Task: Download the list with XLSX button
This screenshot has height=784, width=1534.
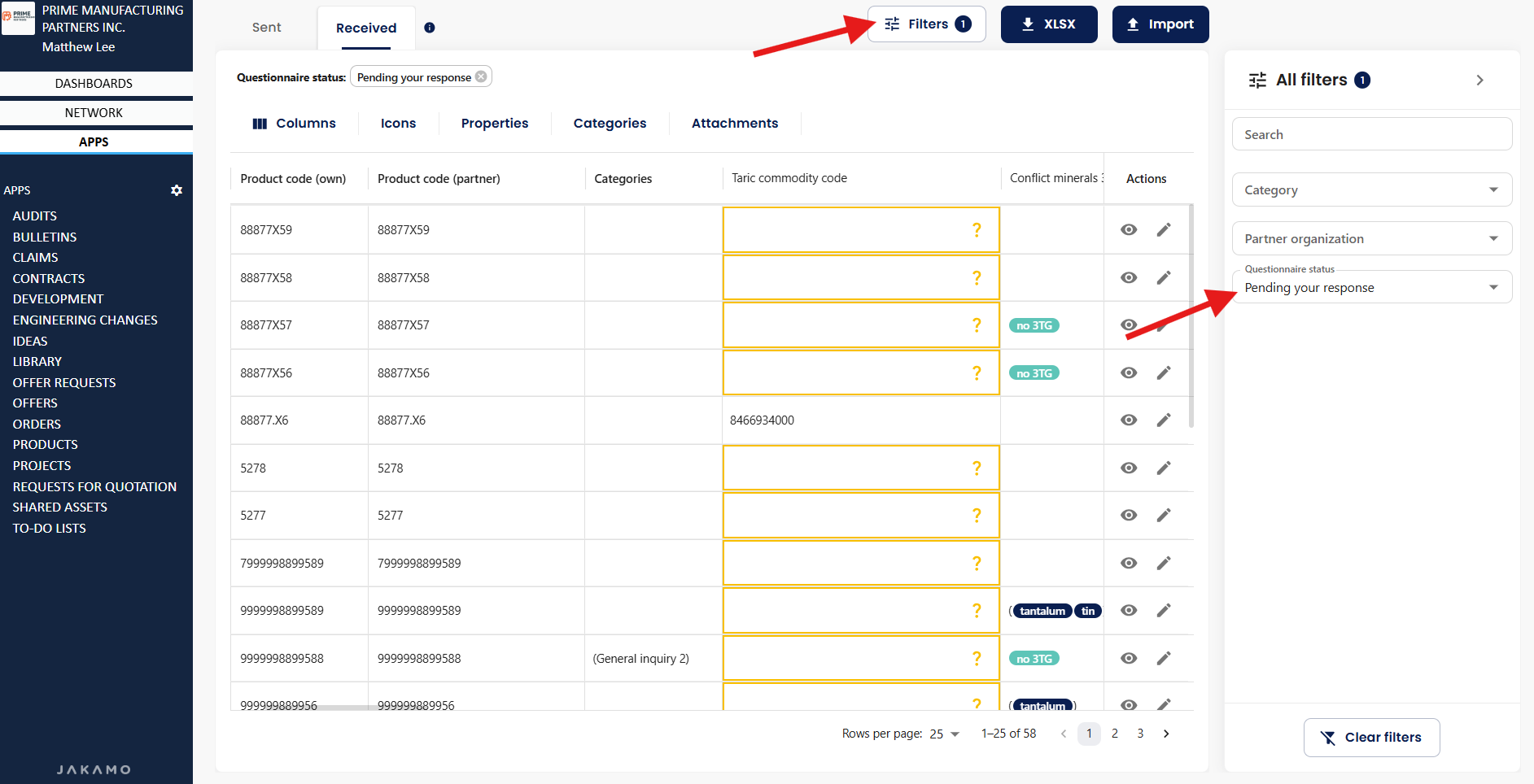Action: (x=1048, y=24)
